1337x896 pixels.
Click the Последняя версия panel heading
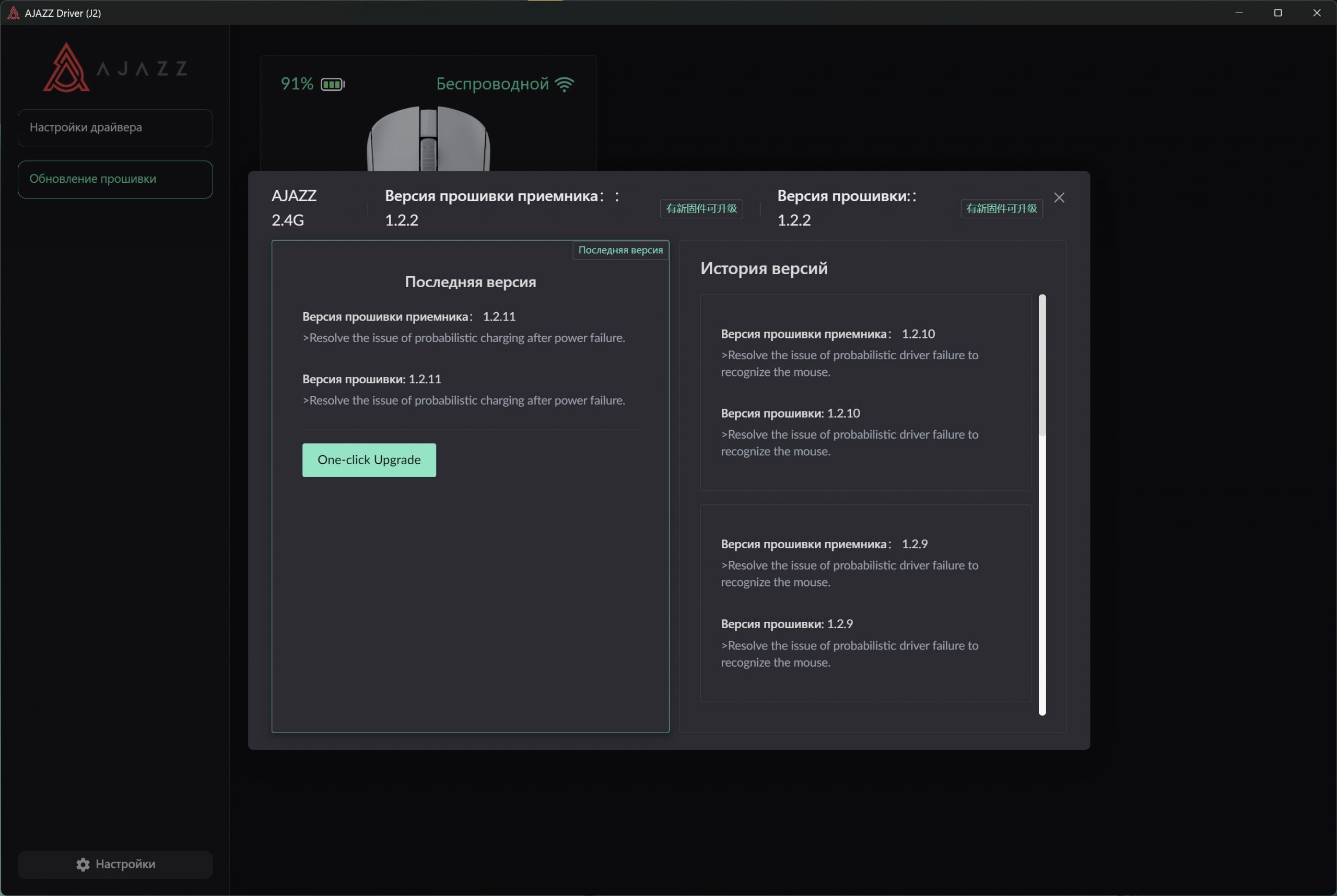470,282
